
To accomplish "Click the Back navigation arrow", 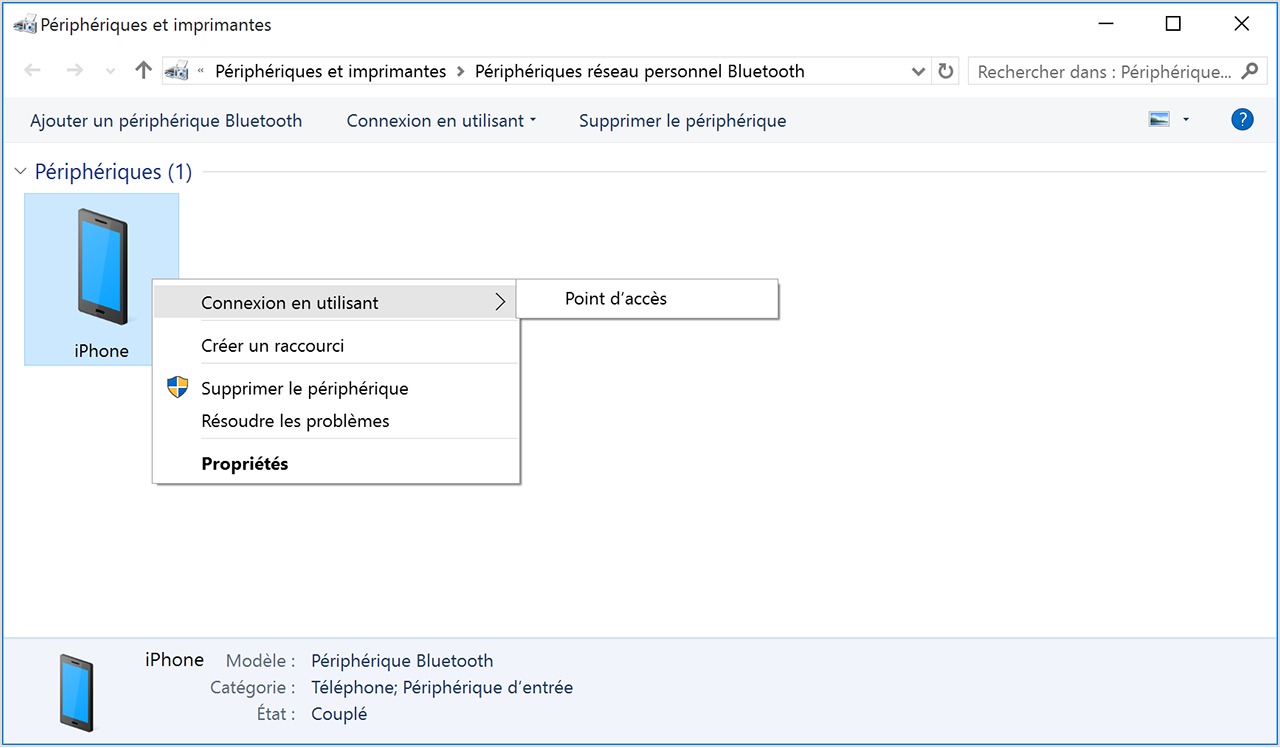I will coord(32,71).
